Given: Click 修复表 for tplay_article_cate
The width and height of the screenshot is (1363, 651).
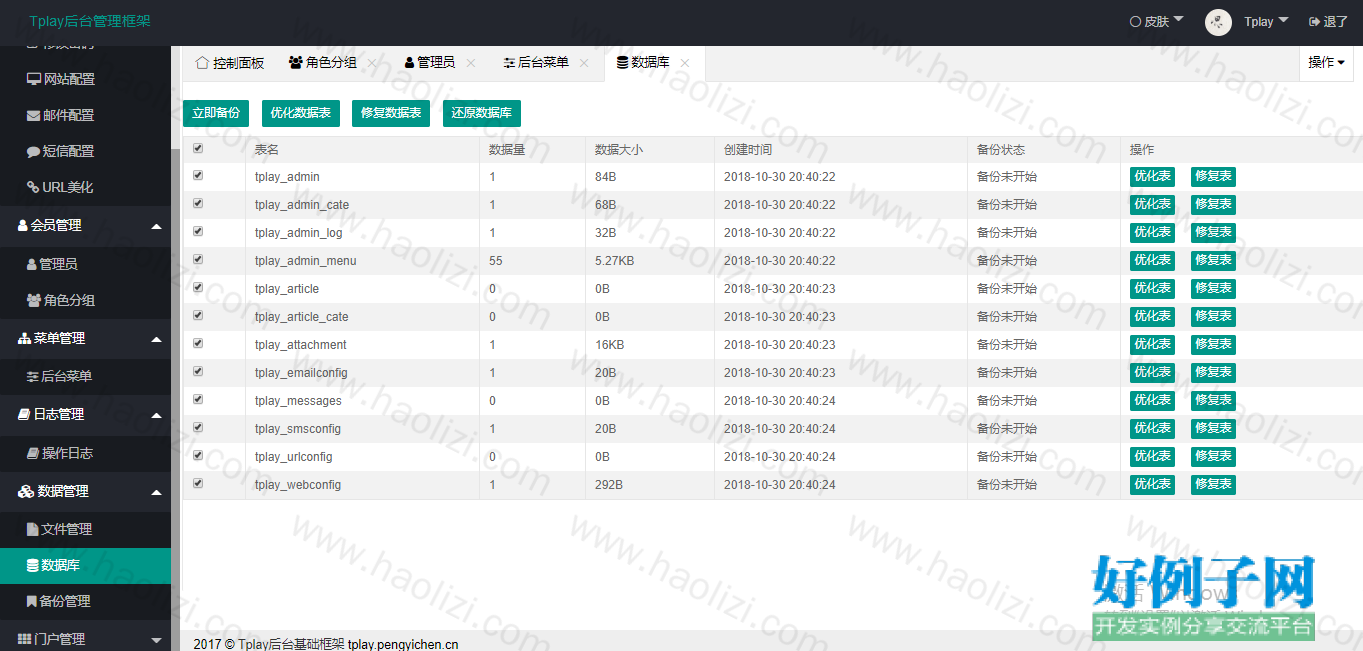Looking at the screenshot, I should click(x=1213, y=316).
